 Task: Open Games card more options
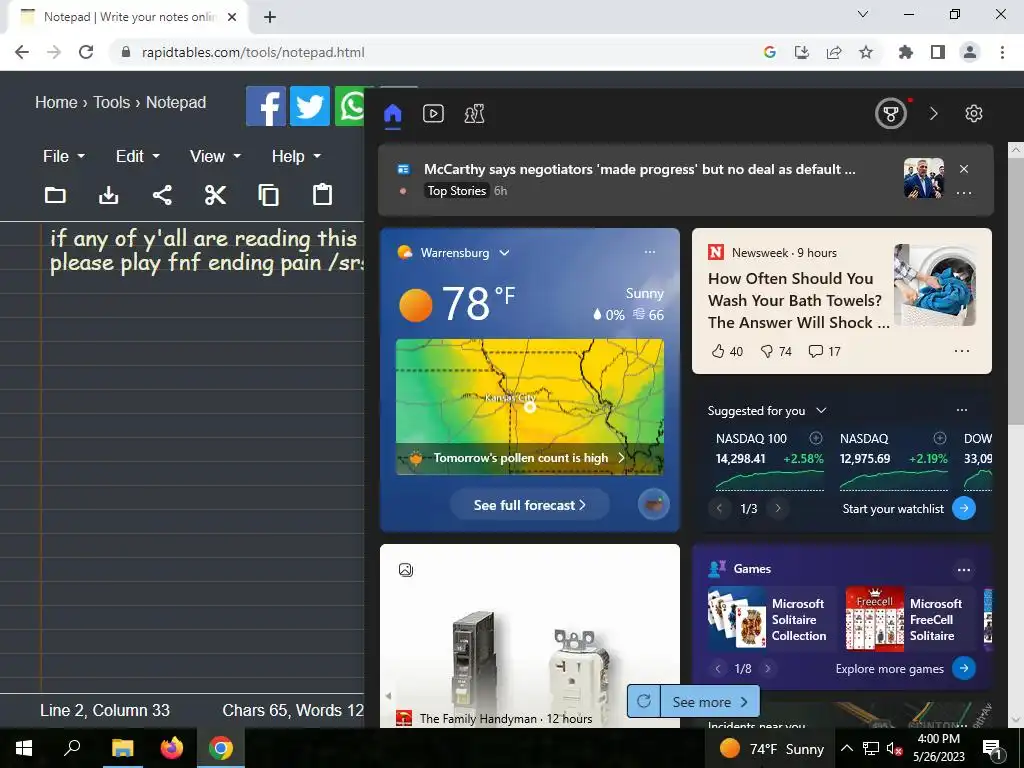(x=964, y=570)
